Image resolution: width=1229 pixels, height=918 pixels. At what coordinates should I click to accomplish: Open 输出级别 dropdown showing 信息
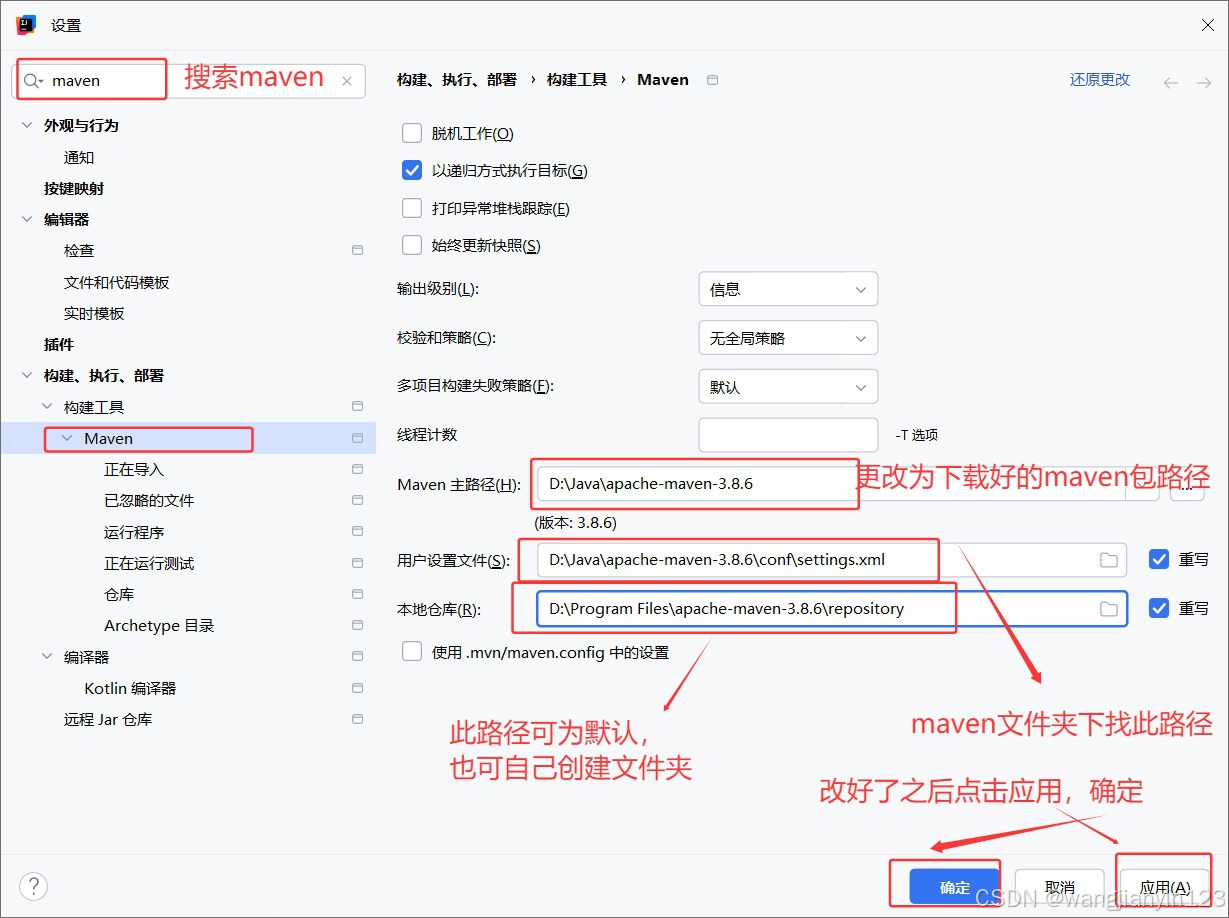(x=788, y=289)
